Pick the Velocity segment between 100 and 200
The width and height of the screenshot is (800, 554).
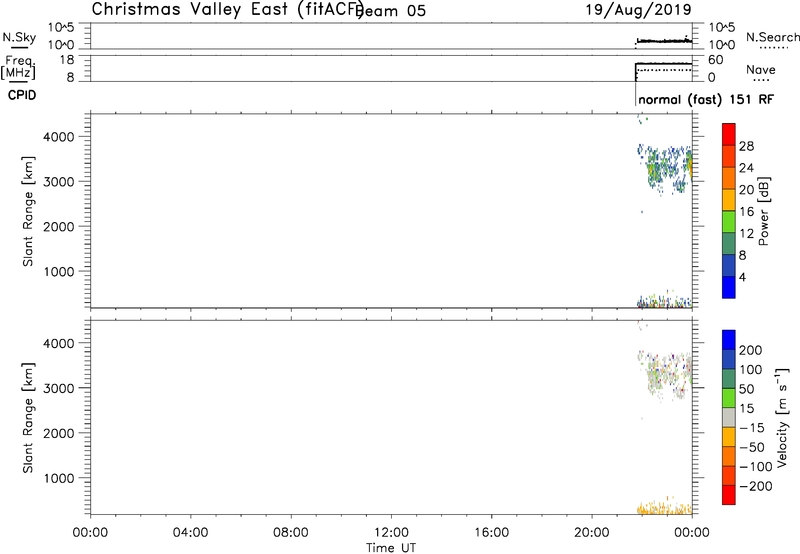tap(729, 359)
